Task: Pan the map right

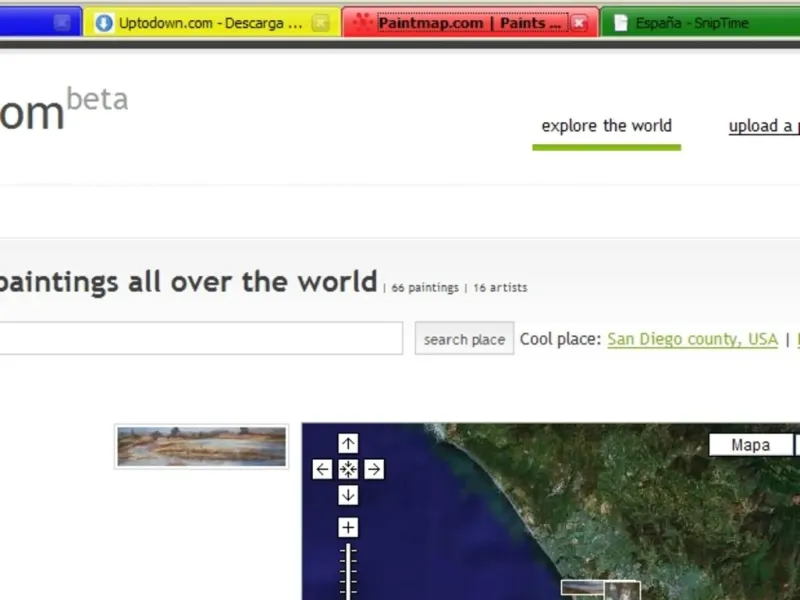Action: (374, 469)
